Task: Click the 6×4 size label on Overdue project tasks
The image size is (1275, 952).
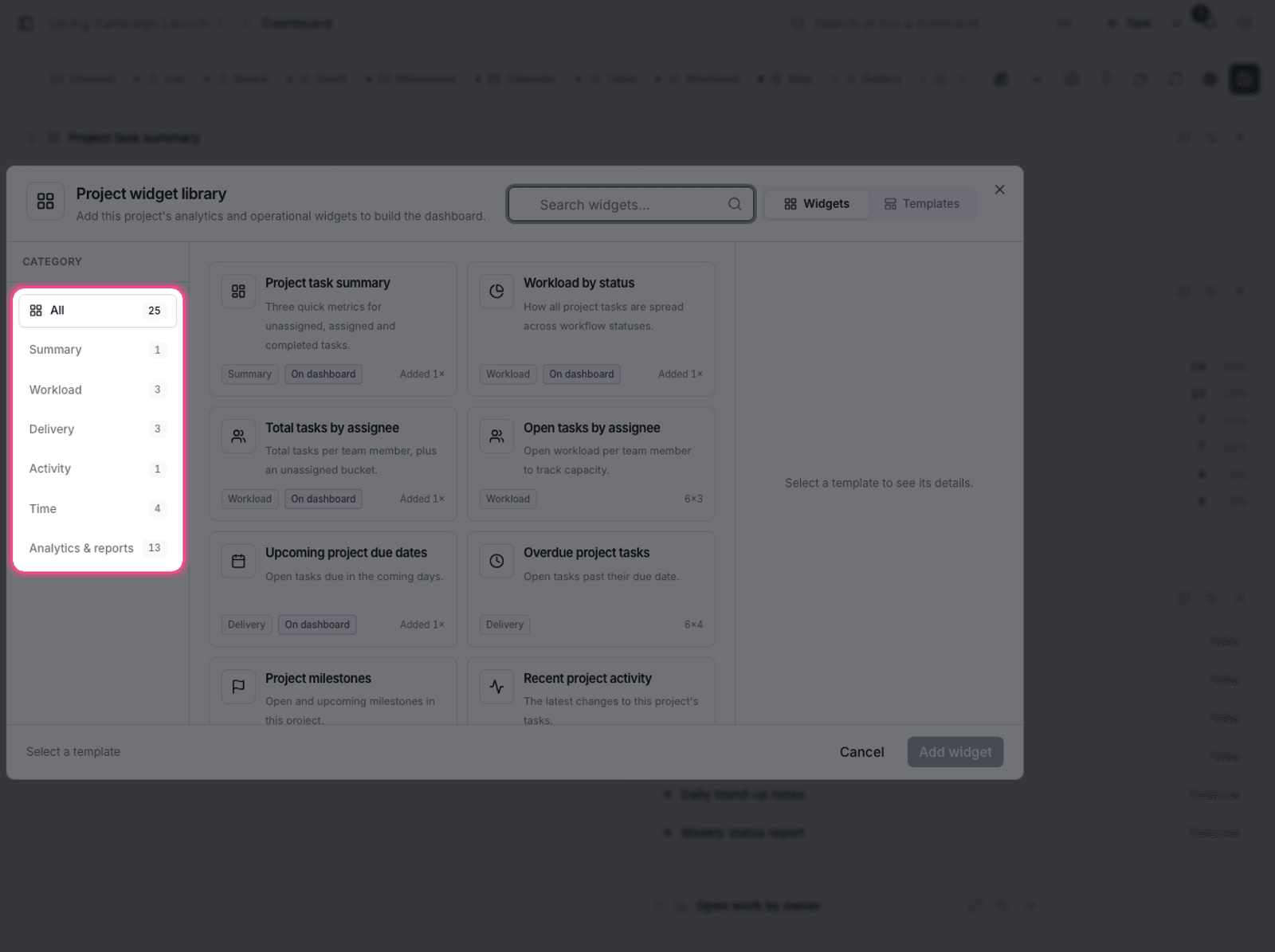Action: (693, 625)
